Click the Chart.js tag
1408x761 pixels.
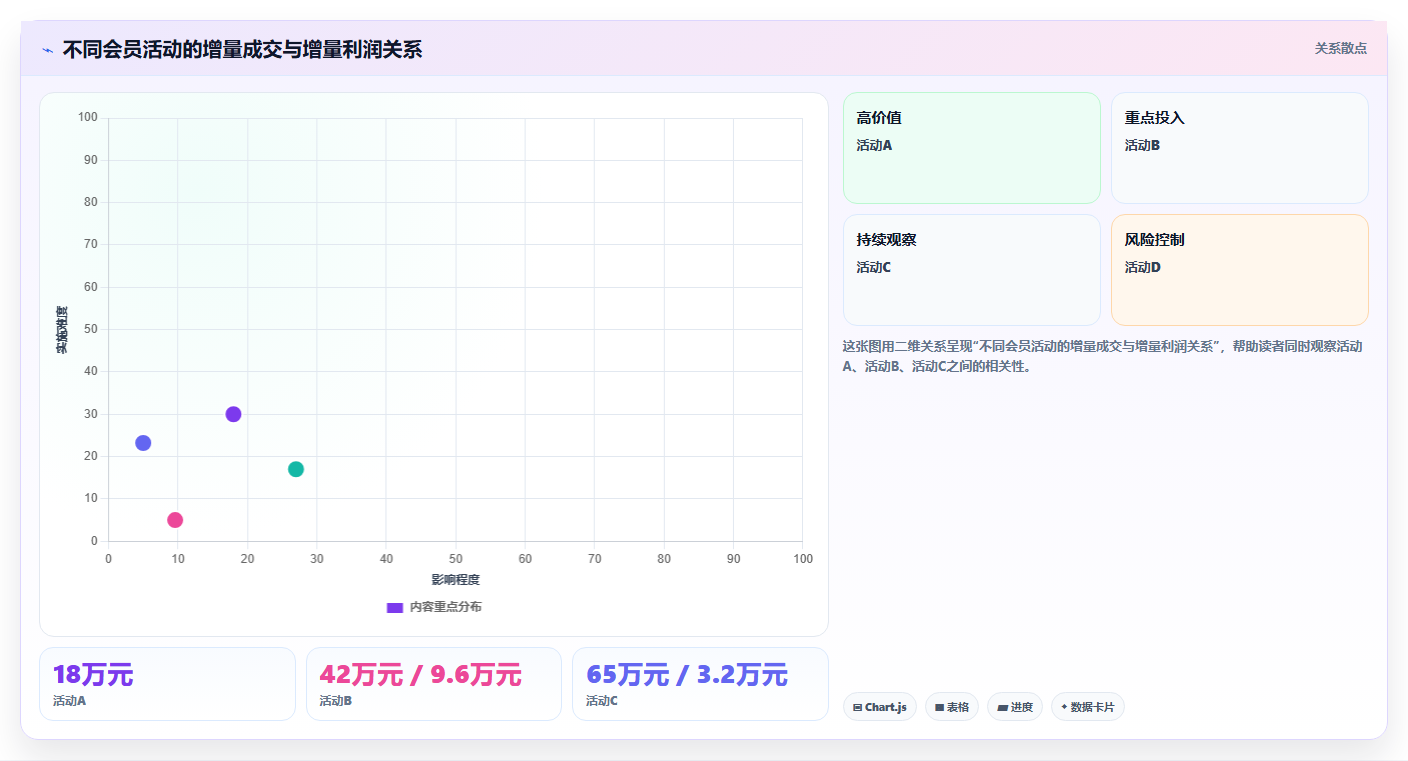tap(880, 707)
